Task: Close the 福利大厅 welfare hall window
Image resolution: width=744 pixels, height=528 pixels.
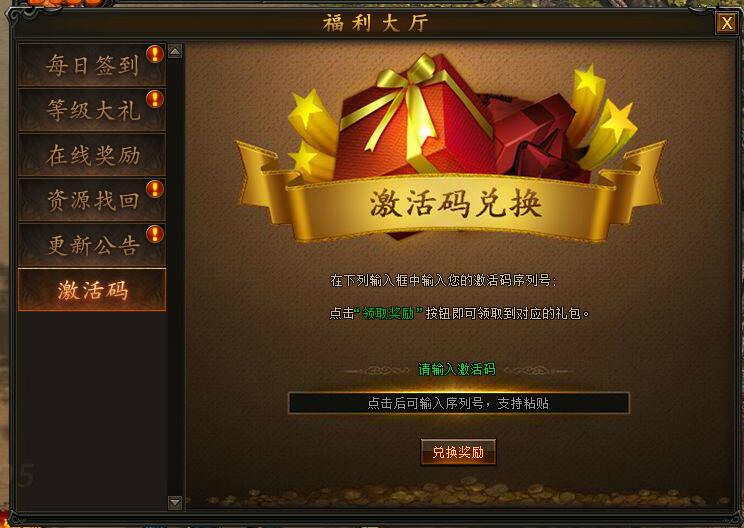Action: (x=726, y=23)
